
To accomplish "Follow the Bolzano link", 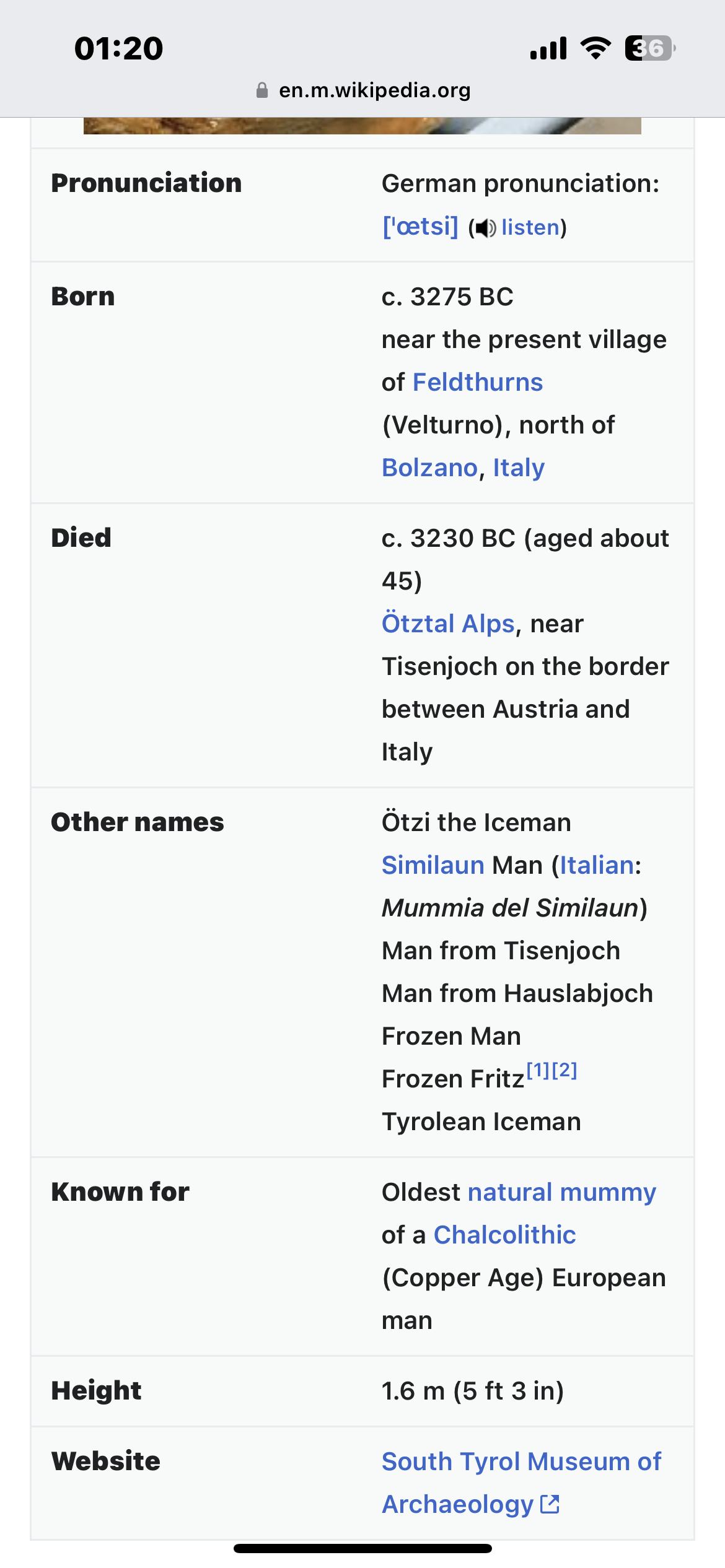I will (x=429, y=468).
